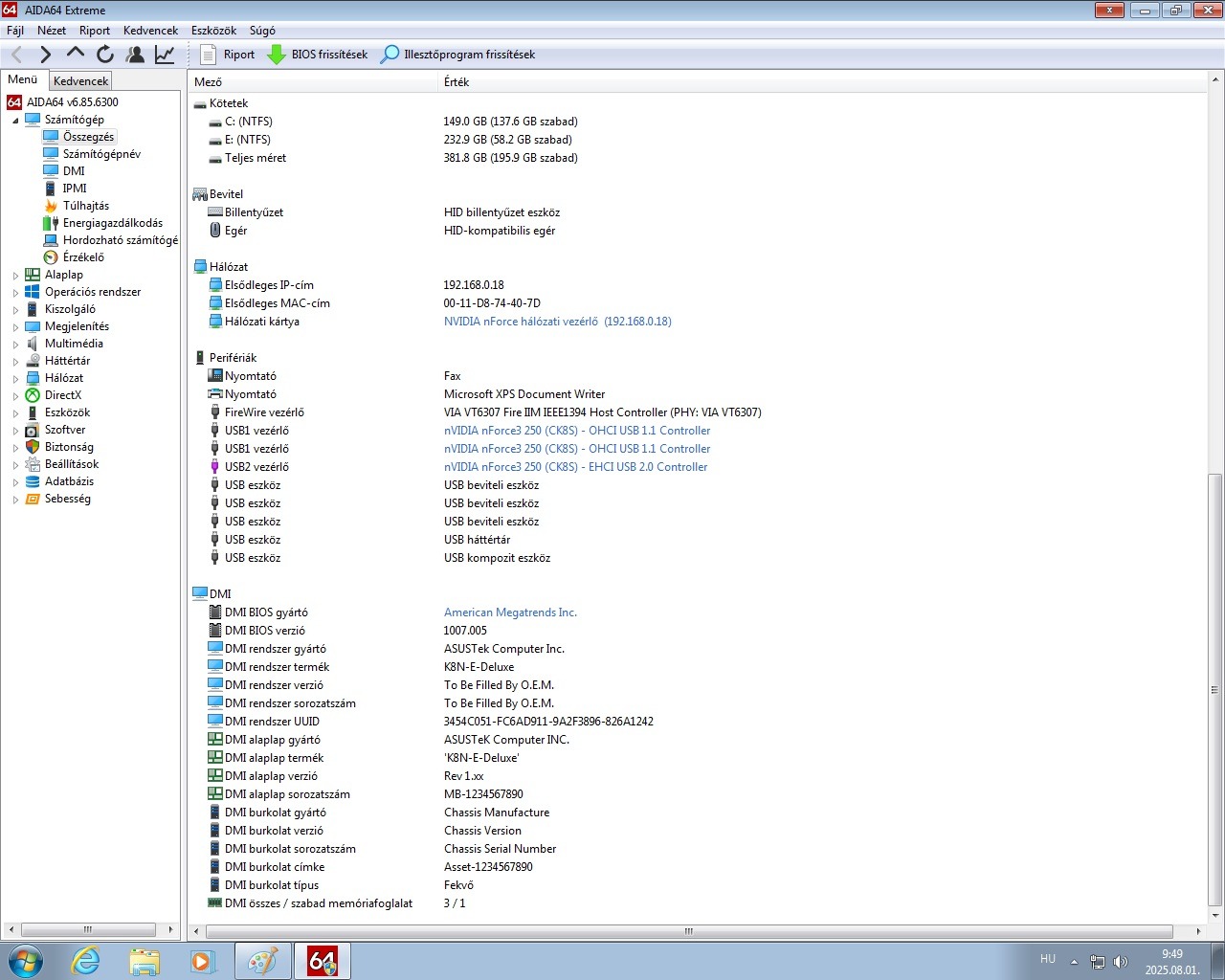The image size is (1225, 980).
Task: Open the graph chart toolbar icon
Action: (x=165, y=55)
